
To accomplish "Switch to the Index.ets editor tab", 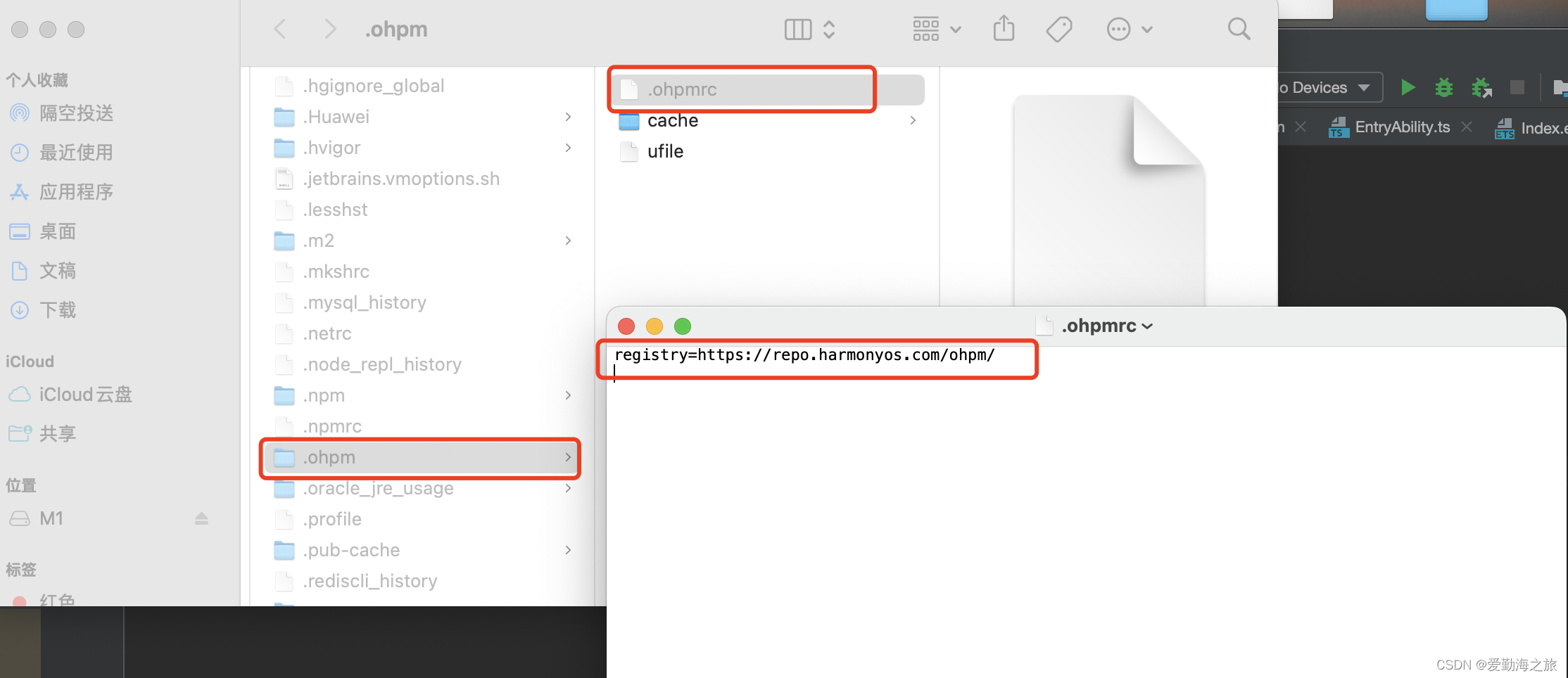I will [1531, 128].
